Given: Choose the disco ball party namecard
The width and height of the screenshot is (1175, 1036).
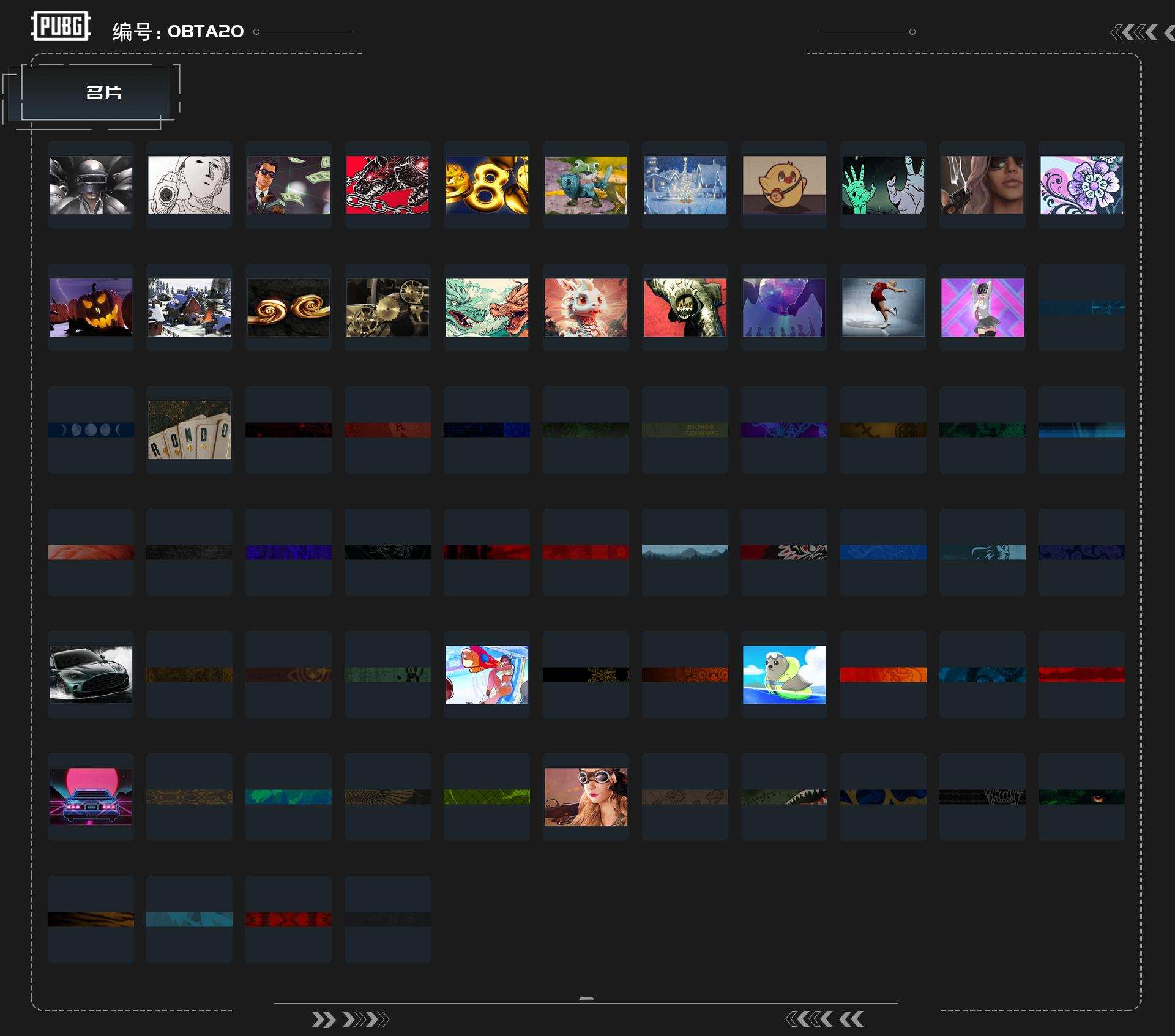Looking at the screenshot, I should (784, 307).
